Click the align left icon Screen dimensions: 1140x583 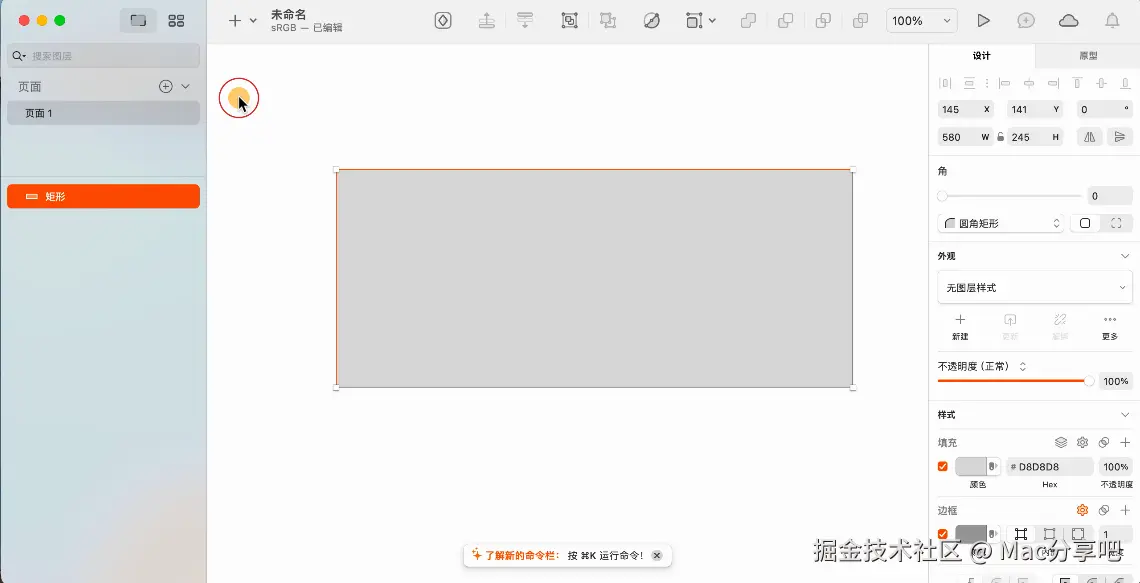(x=1005, y=83)
